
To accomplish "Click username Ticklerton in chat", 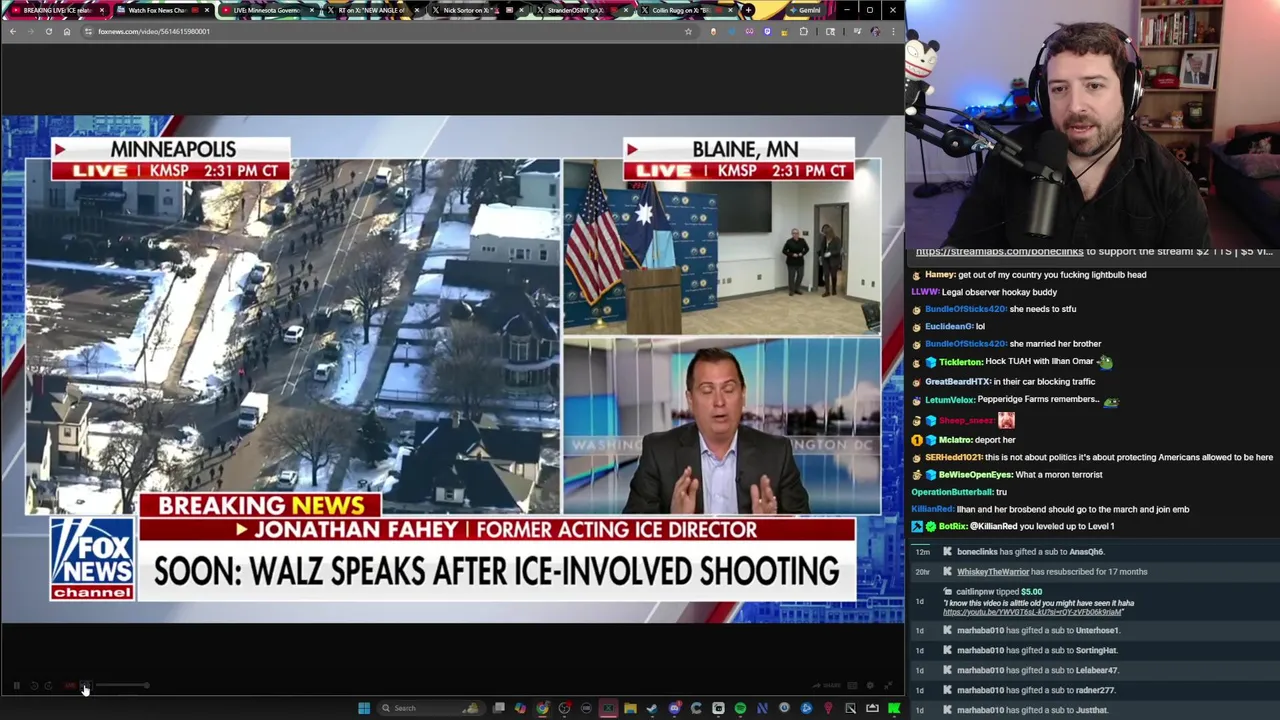I will 960,362.
